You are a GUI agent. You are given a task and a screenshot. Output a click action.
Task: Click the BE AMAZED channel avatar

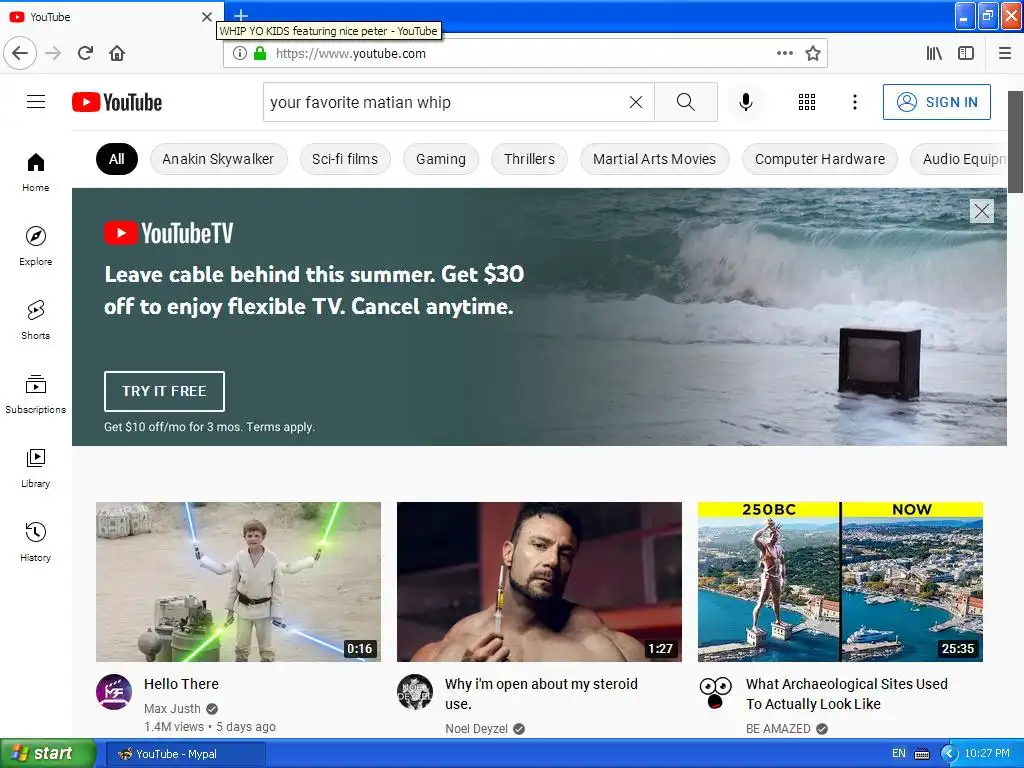(x=716, y=692)
